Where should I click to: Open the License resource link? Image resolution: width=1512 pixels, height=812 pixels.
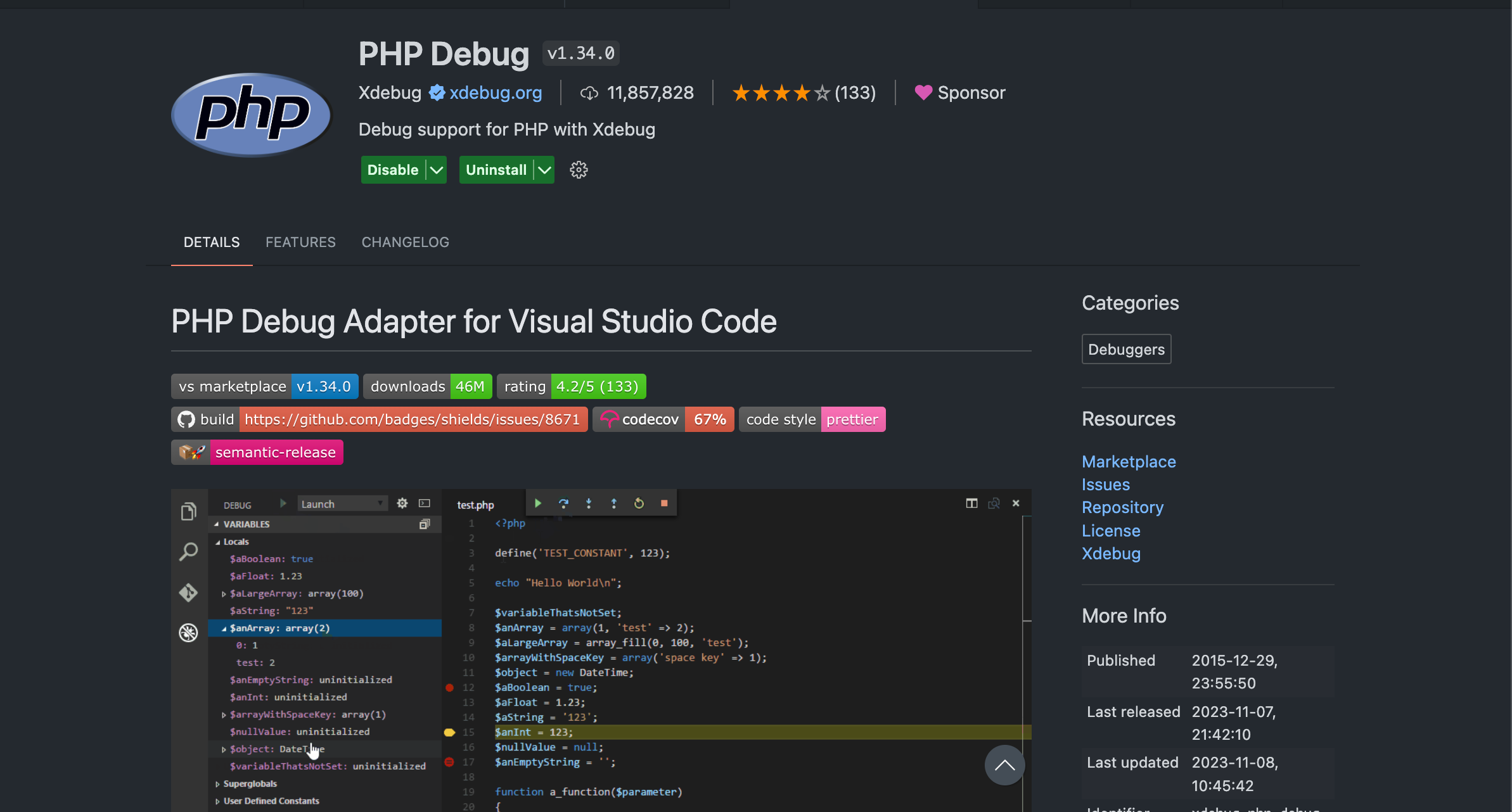pos(1111,531)
